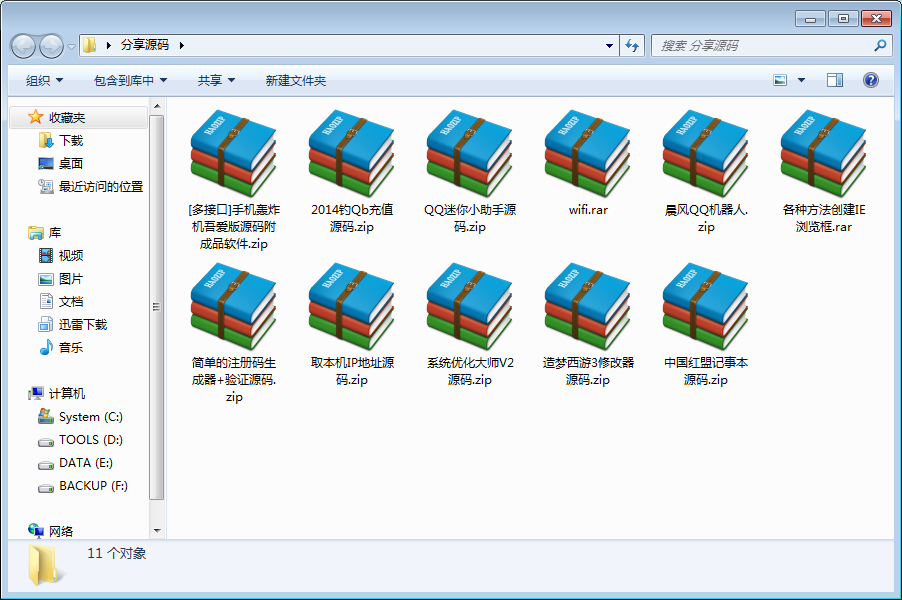Click the 计算机 computer icon
902x600 pixels.
coord(36,393)
